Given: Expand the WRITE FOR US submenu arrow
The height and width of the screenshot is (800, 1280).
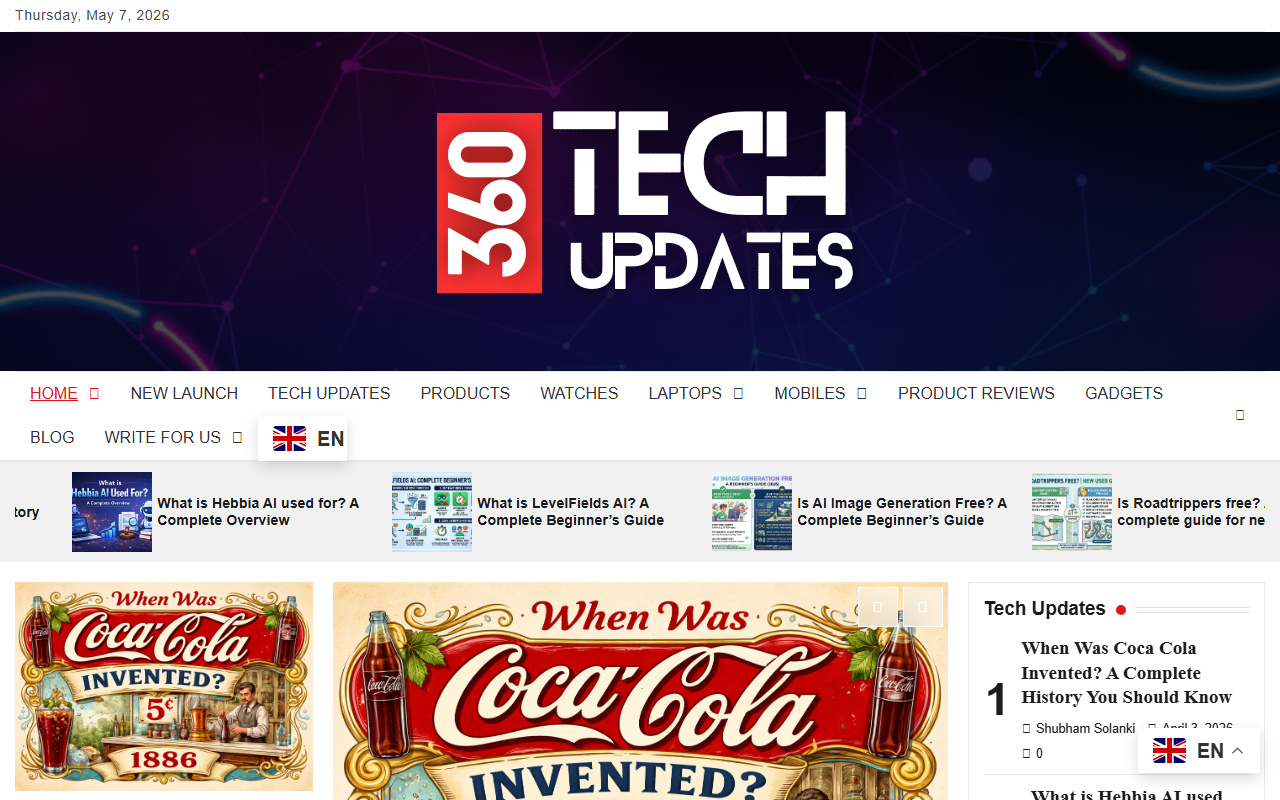Looking at the screenshot, I should click(x=237, y=438).
